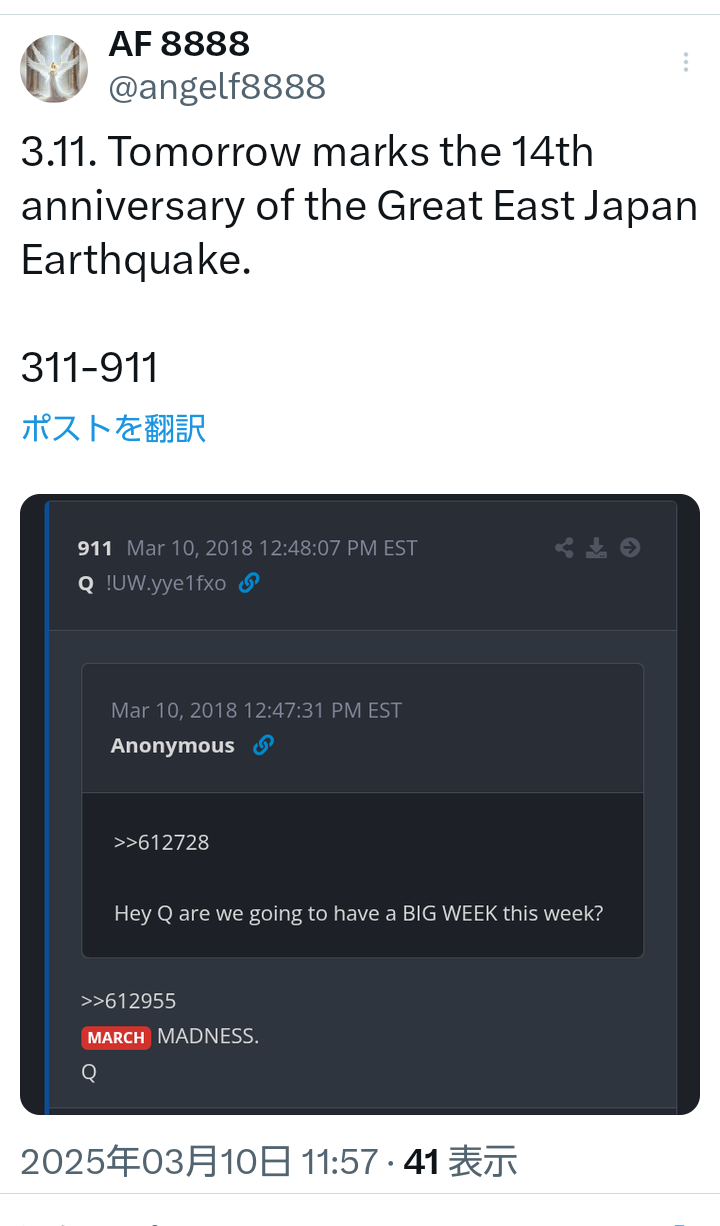This screenshot has width=720, height=1226.
Task: Open the 41 表示 view count
Action: click(460, 1162)
